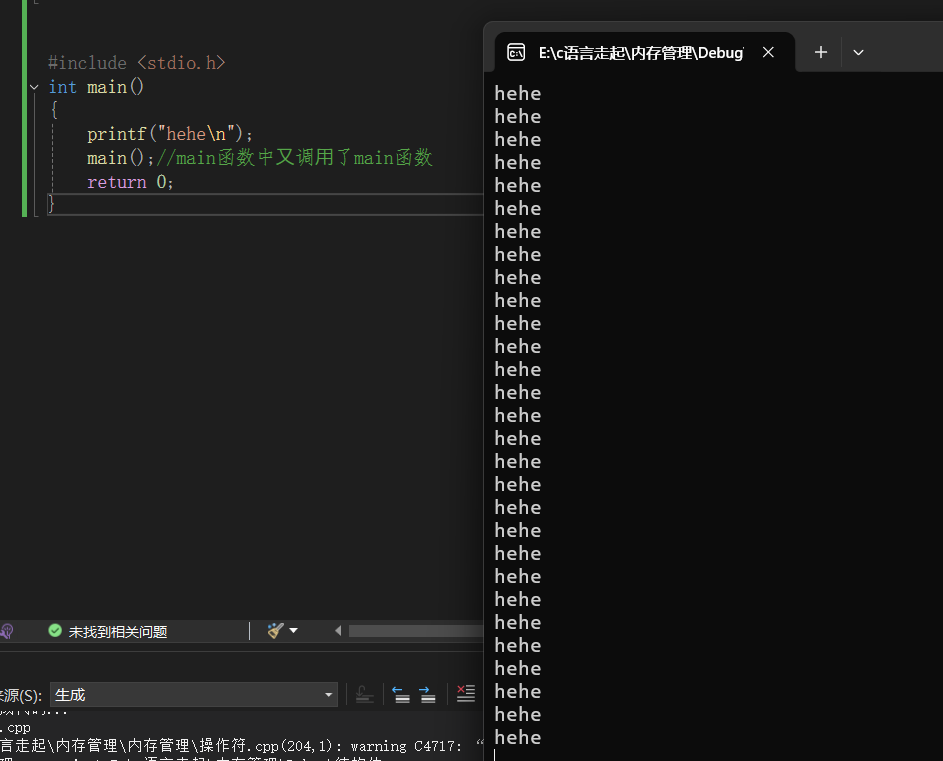Click the int main() declaration
Image resolution: width=943 pixels, height=761 pixels.
point(96,87)
